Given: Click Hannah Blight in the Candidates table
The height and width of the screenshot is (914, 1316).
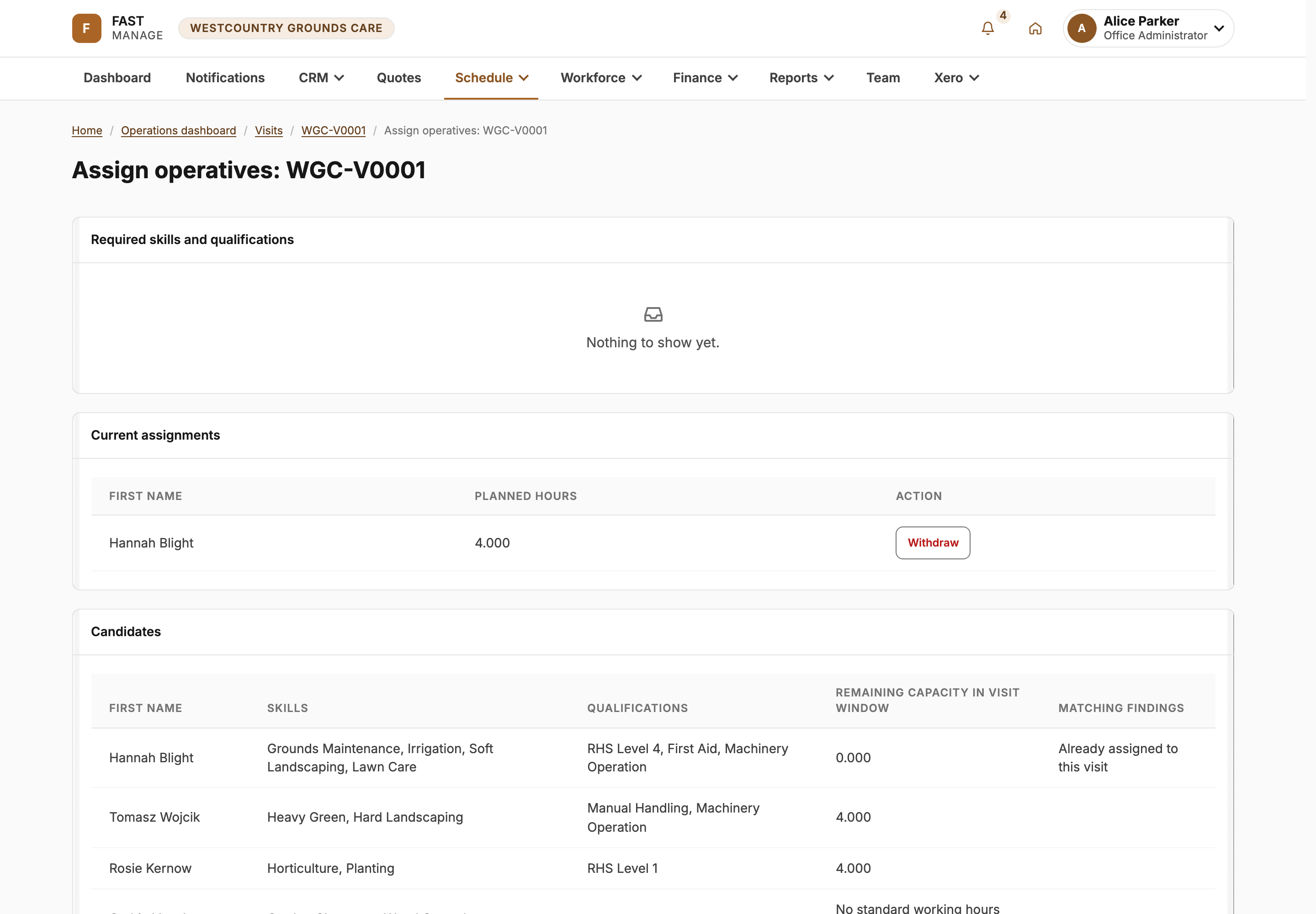Looking at the screenshot, I should point(151,758).
